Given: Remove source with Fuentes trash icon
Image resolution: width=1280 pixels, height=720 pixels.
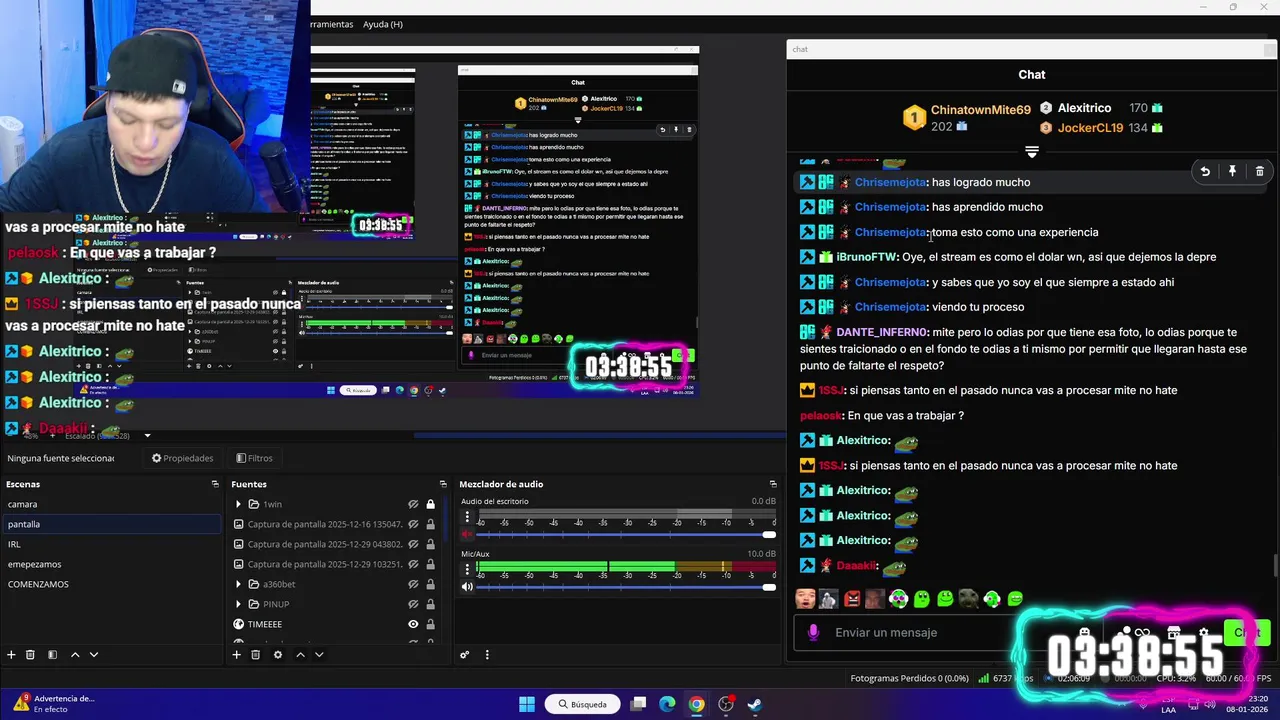Looking at the screenshot, I should [255, 655].
